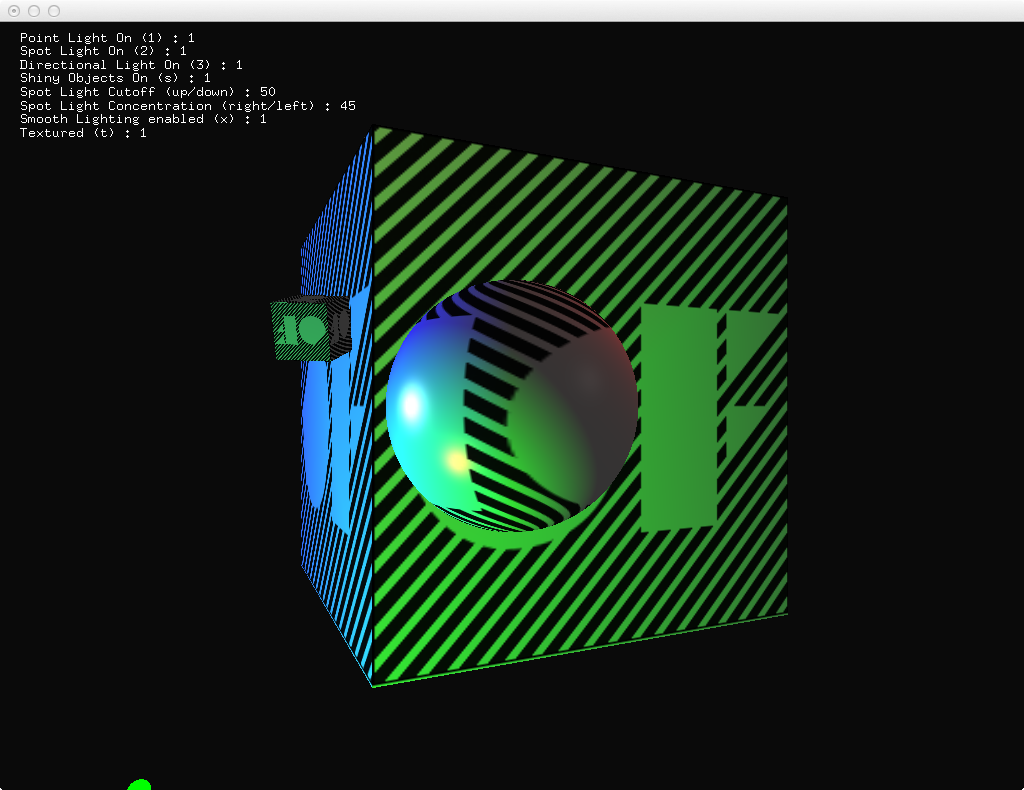Click the "Directional Light On (3)" status line
The image size is (1024, 790).
tap(131, 65)
